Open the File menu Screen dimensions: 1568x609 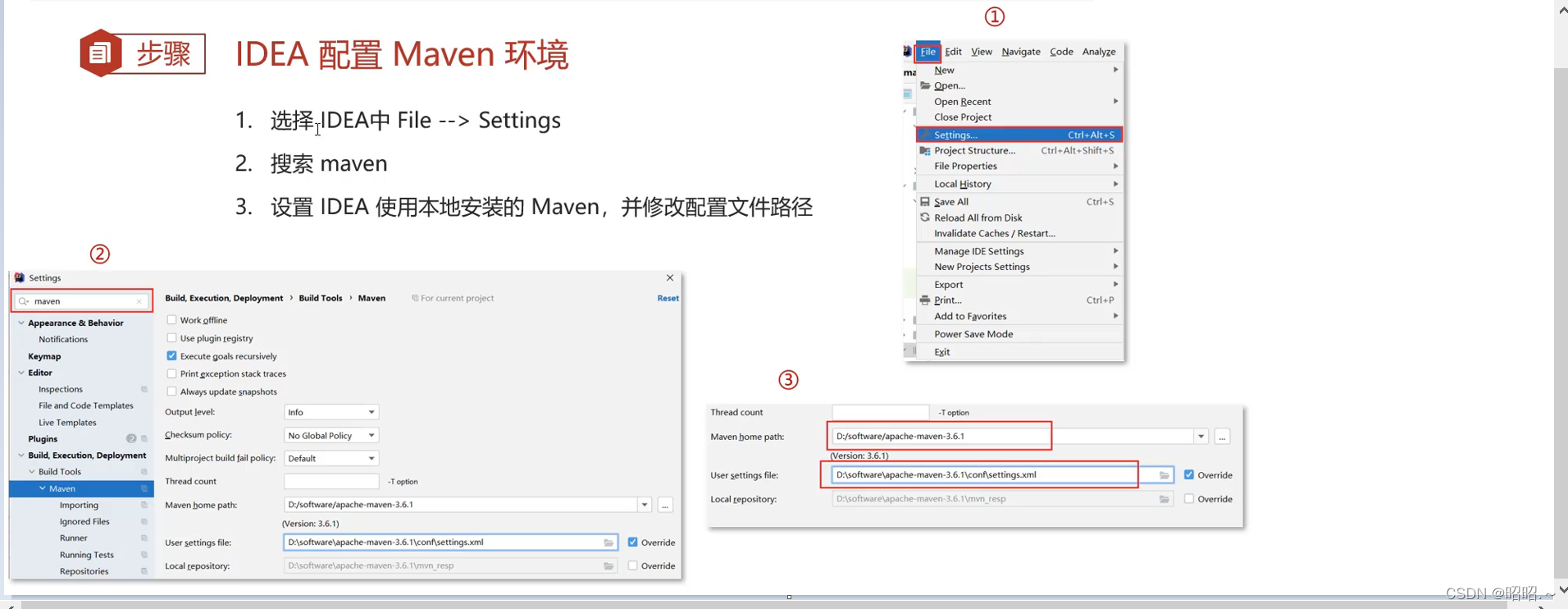928,52
